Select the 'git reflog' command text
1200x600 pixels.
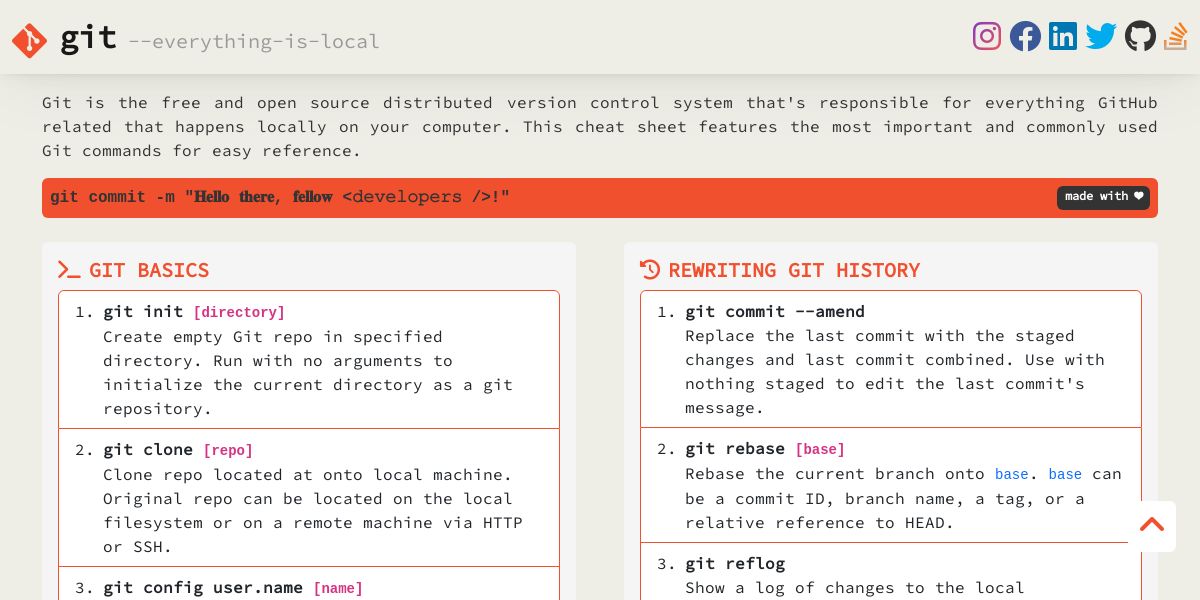pos(735,564)
